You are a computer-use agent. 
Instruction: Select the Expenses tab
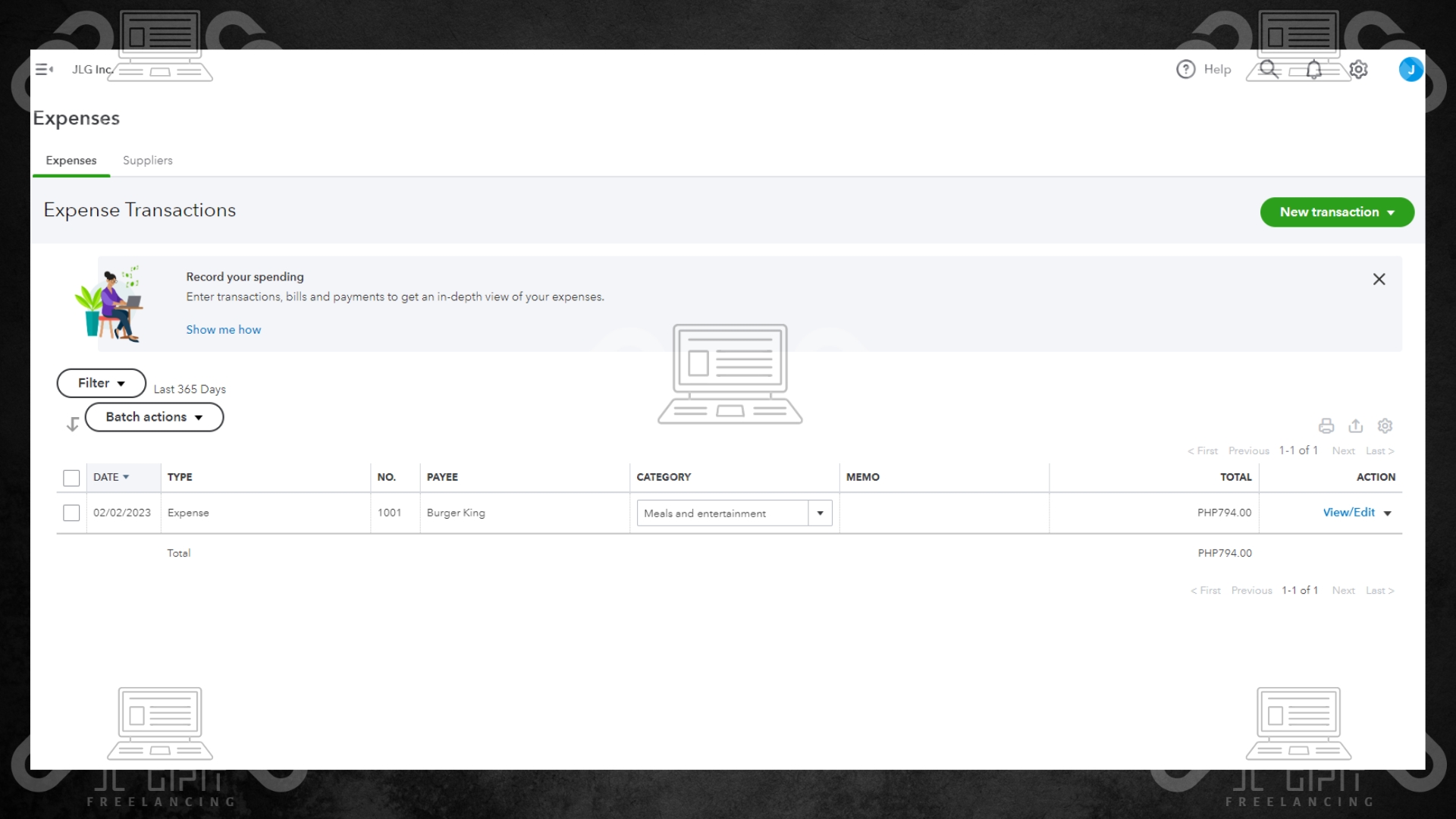[71, 160]
